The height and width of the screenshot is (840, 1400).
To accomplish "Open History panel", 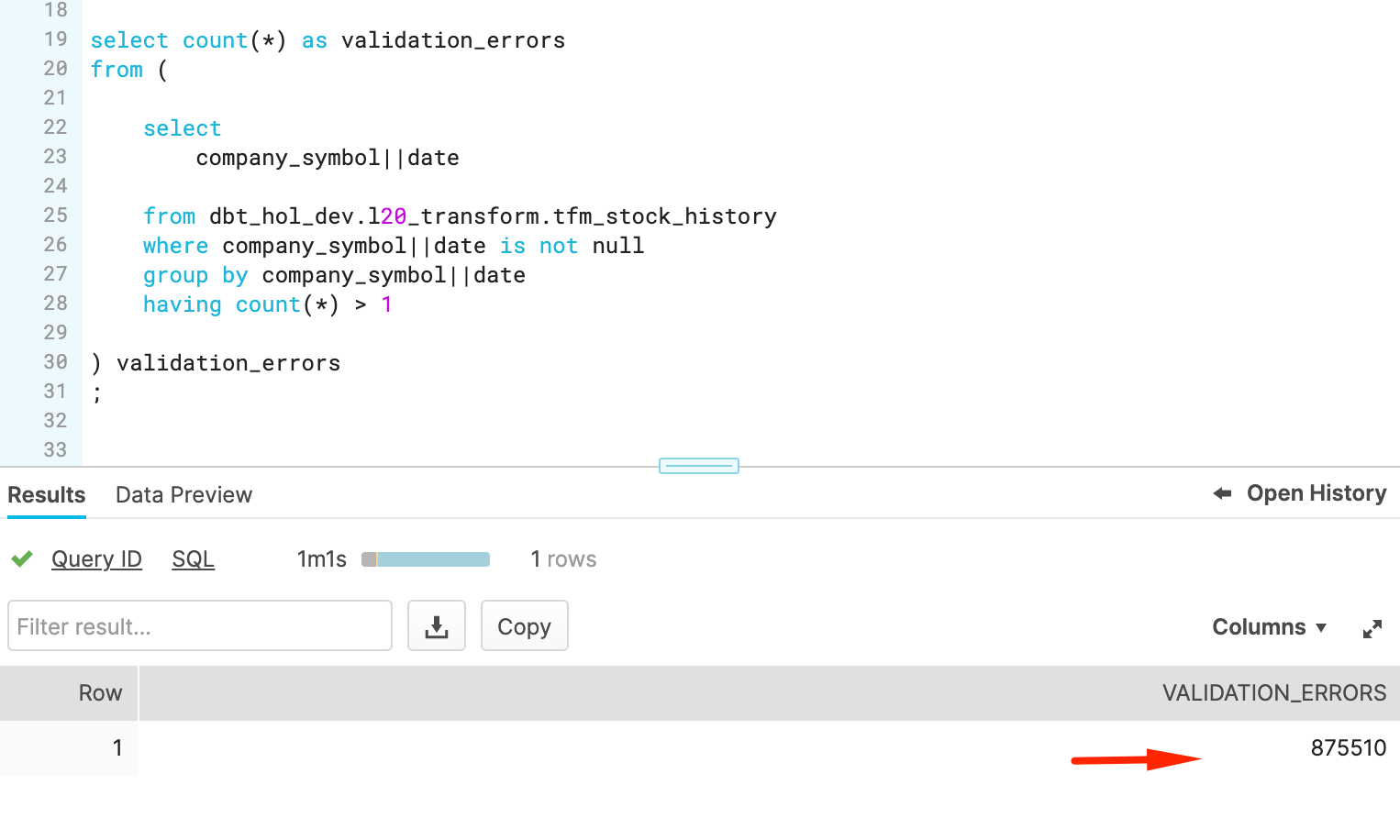I will 1317,492.
